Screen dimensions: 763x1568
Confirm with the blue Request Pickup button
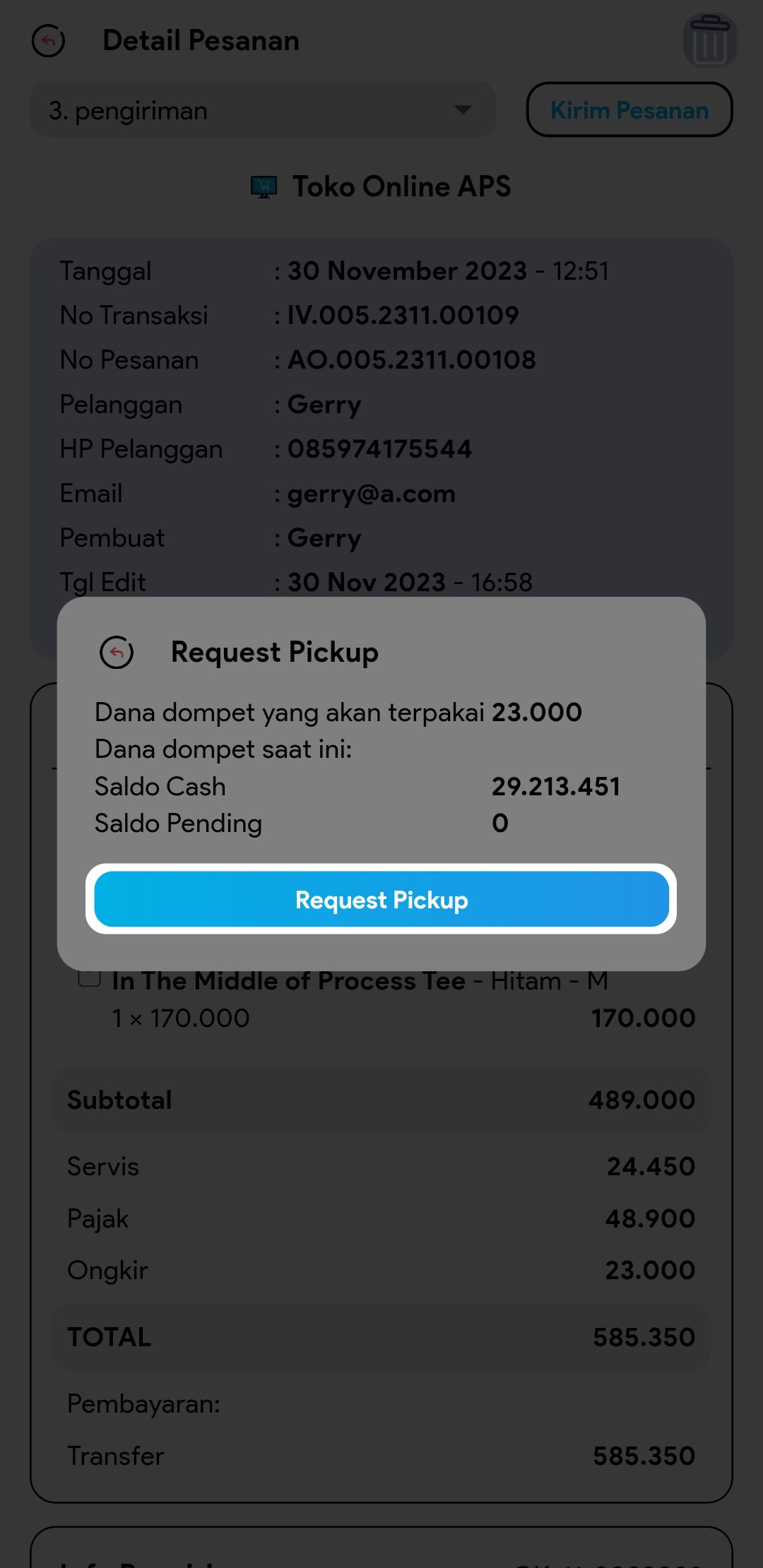[x=381, y=899]
